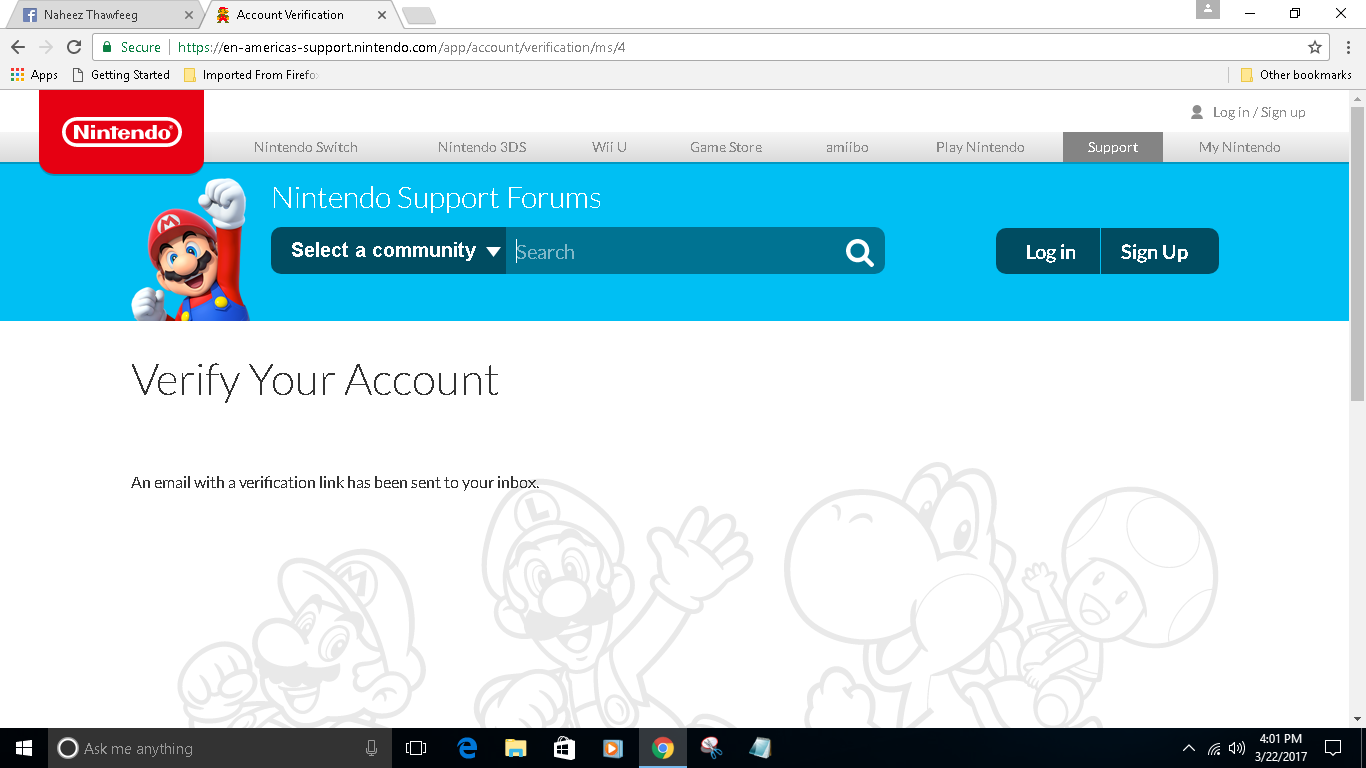The width and height of the screenshot is (1366, 768).
Task: Click the user profile icon by Log in
Action: click(1197, 112)
